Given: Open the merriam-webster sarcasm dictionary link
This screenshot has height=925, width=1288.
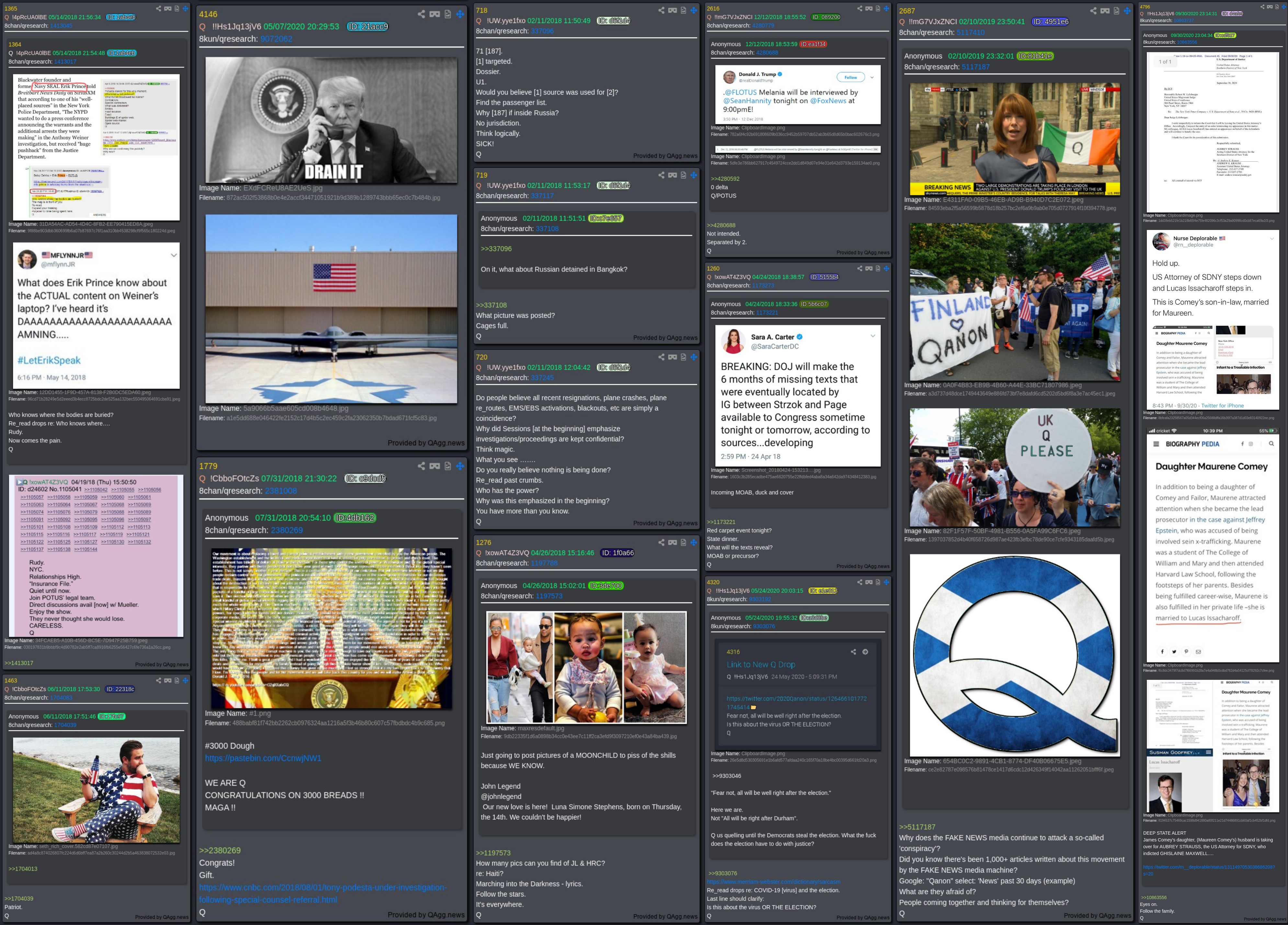Looking at the screenshot, I should coord(773,882).
